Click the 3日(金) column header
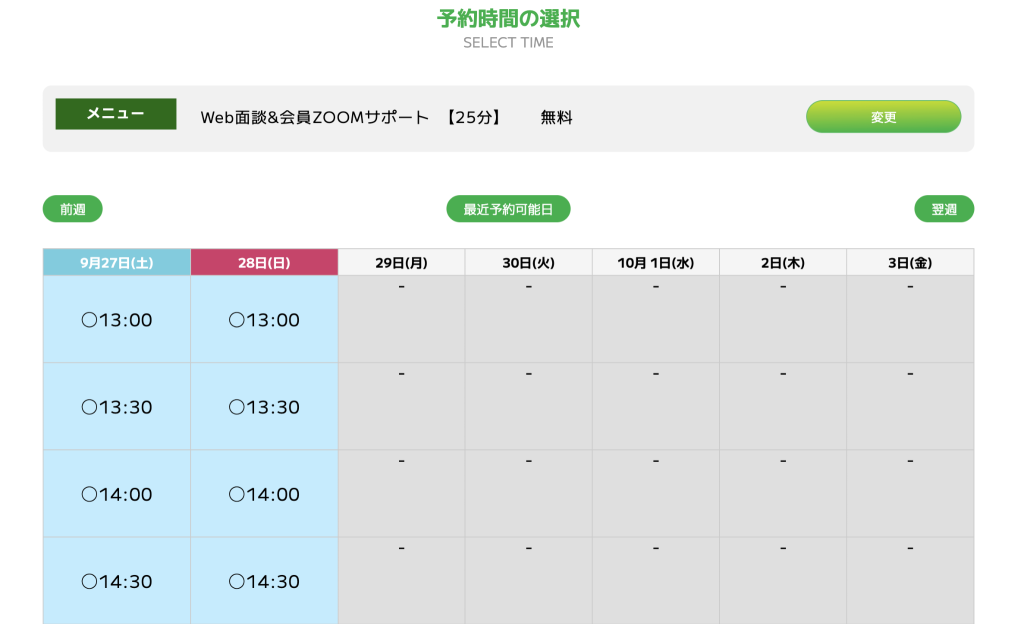 (x=909, y=261)
